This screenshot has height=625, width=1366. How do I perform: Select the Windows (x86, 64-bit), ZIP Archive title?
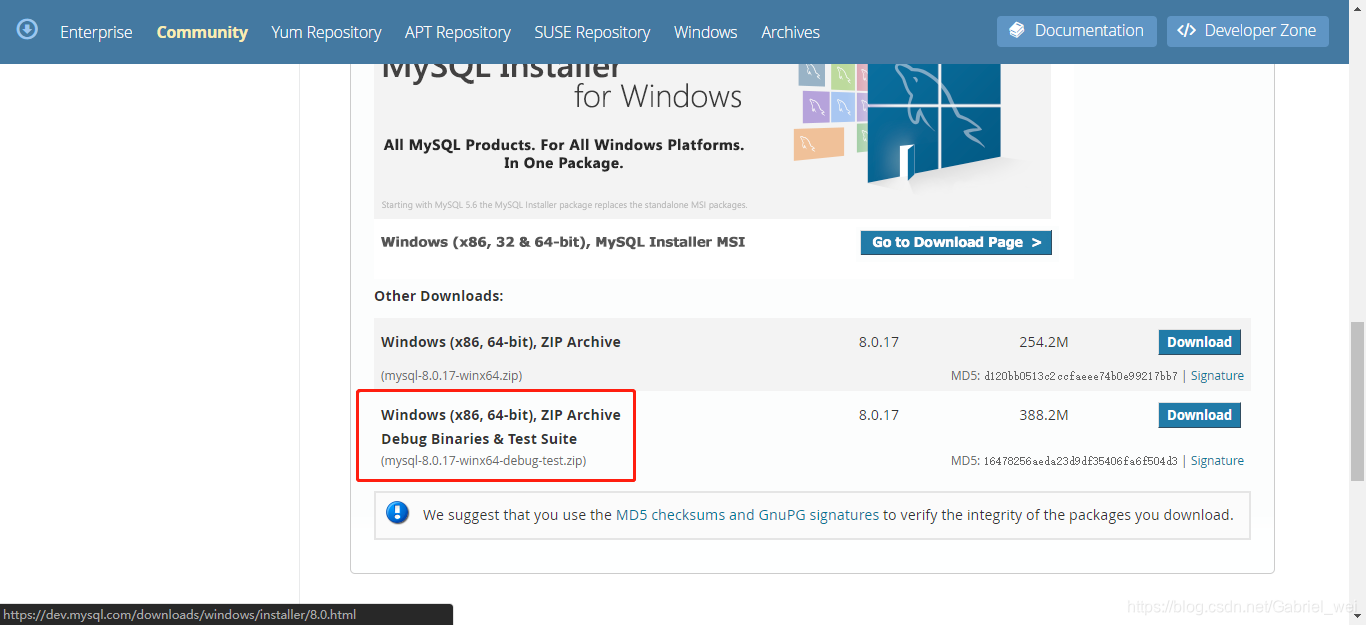pos(501,342)
